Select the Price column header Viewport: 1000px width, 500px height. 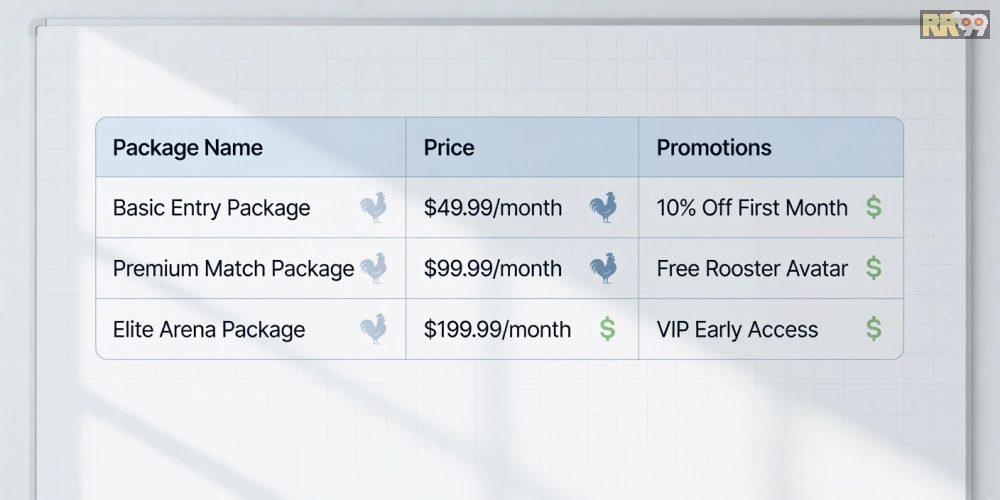[x=449, y=148]
